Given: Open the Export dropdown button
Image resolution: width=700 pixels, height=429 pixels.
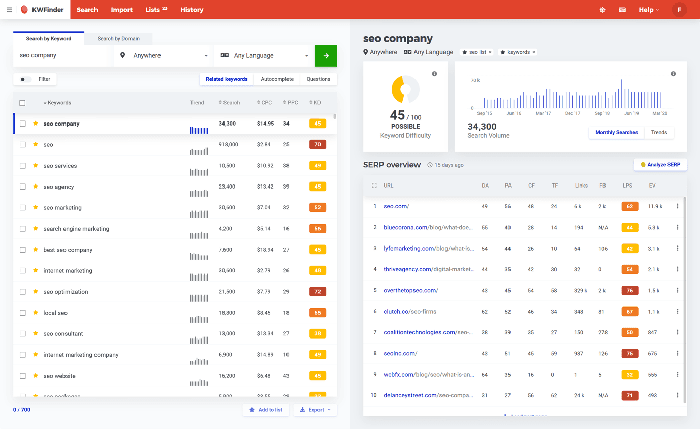Looking at the screenshot, I should tap(315, 410).
